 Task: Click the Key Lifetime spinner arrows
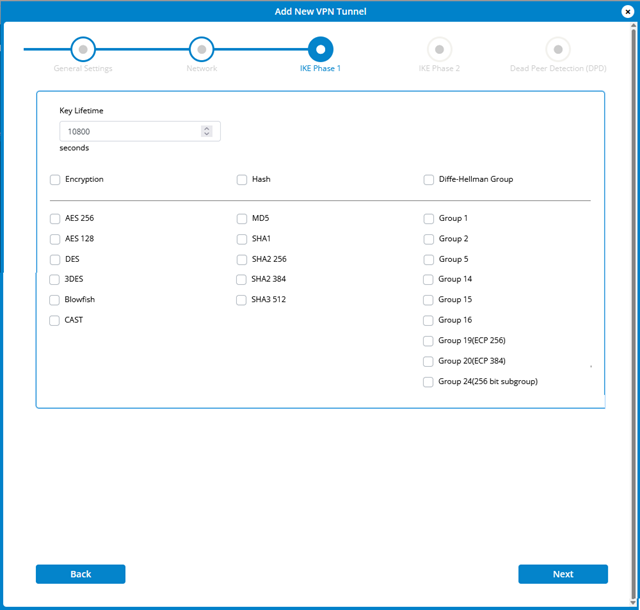click(206, 131)
